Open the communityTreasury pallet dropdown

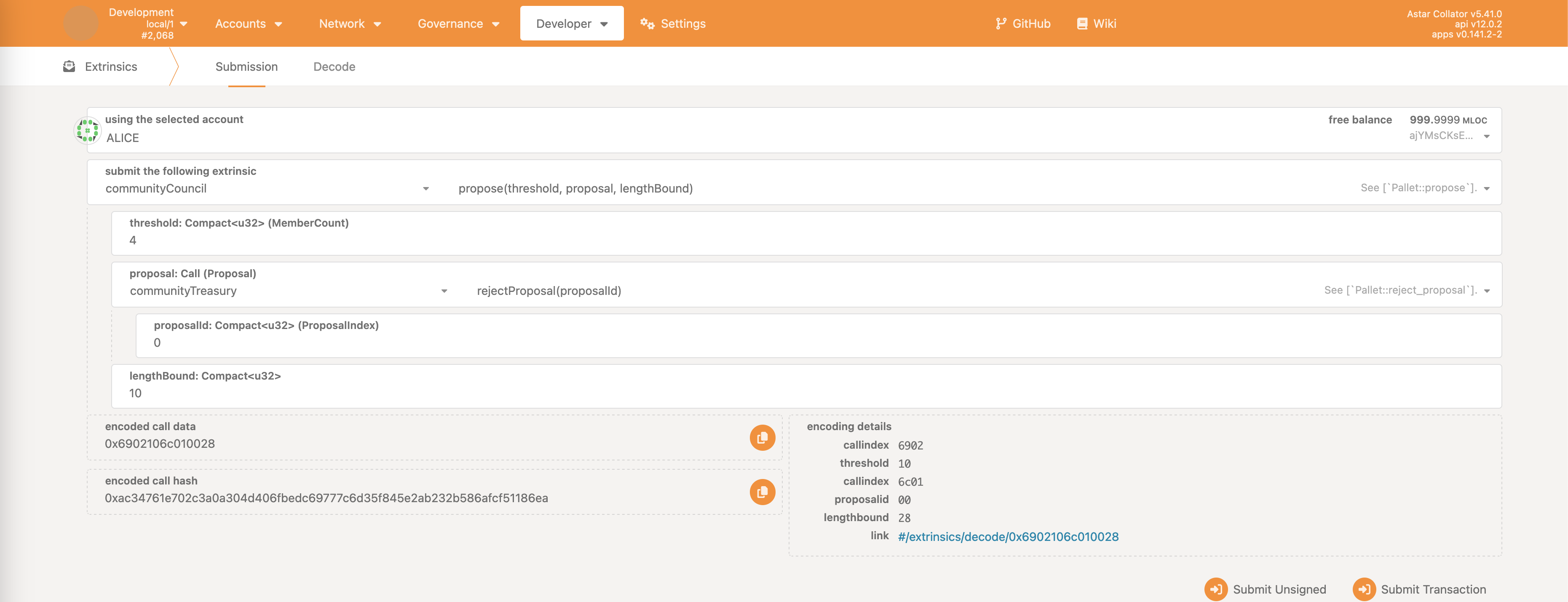444,291
